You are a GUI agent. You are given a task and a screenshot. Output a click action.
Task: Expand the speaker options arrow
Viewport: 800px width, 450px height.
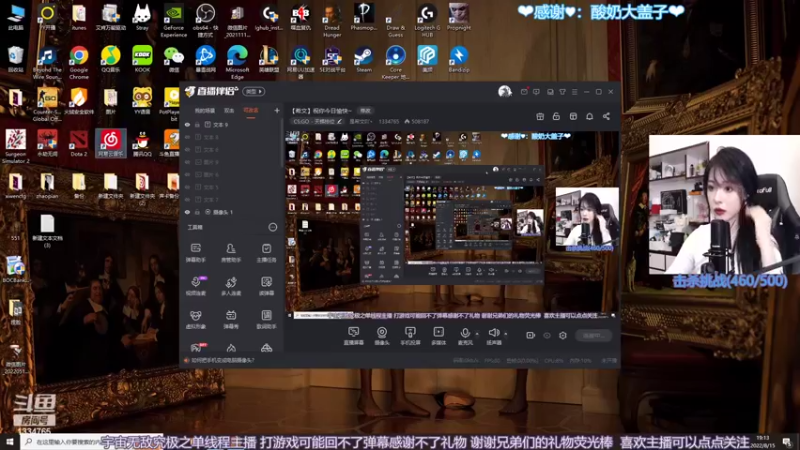tap(506, 334)
